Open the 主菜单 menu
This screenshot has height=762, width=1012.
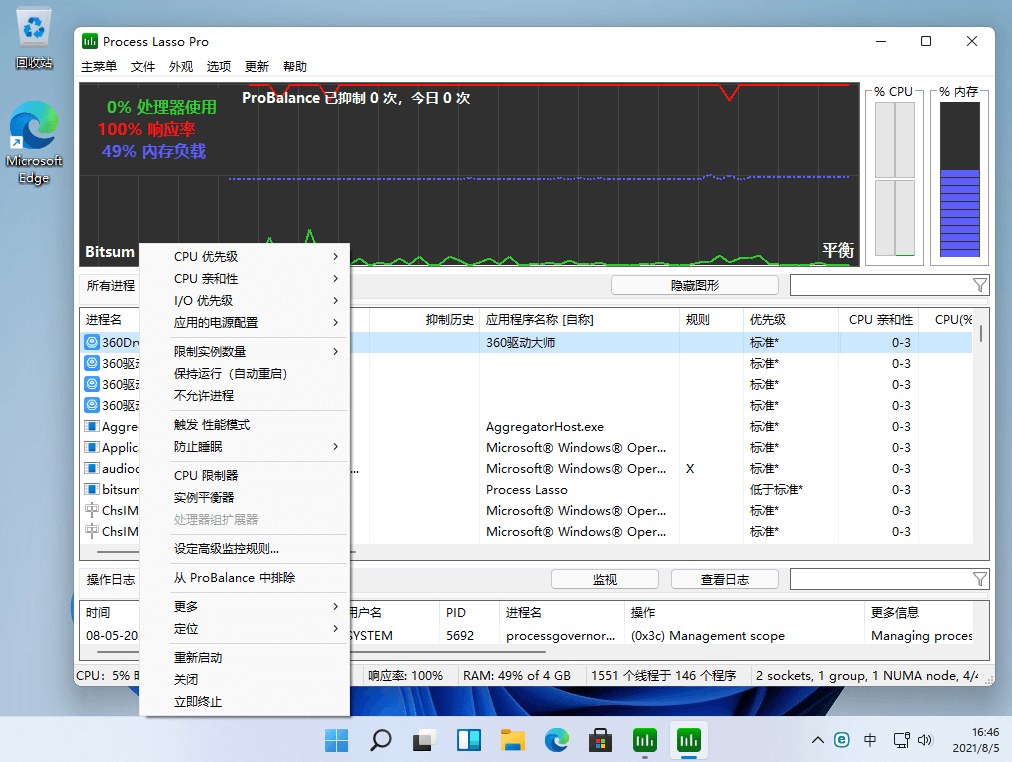[99, 66]
